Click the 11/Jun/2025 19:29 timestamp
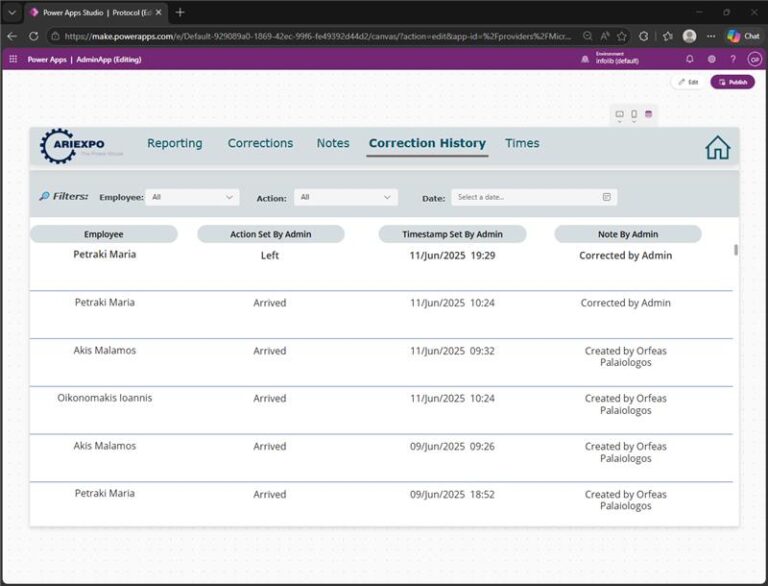The height and width of the screenshot is (586, 768). (453, 255)
